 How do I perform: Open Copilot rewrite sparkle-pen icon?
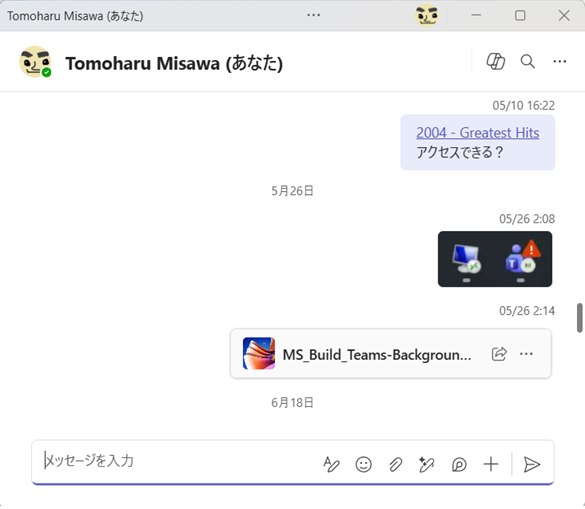(427, 464)
